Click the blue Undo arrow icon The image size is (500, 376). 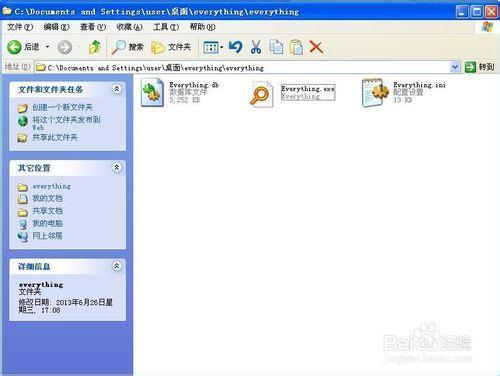click(235, 47)
